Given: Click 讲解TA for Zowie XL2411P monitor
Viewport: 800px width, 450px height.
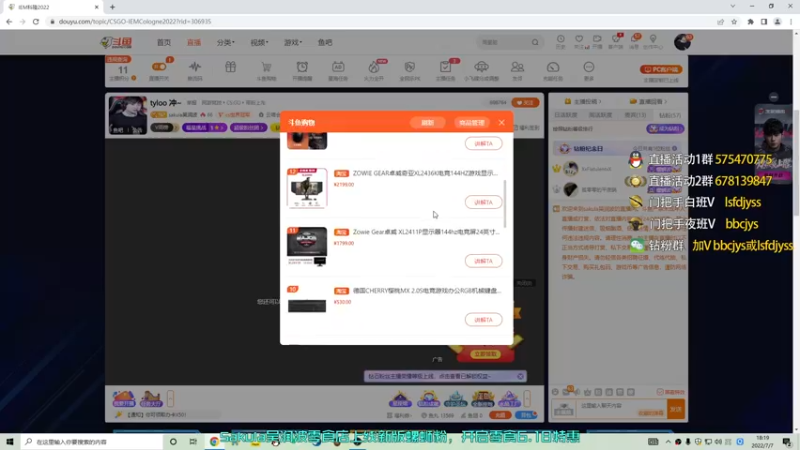Looking at the screenshot, I should pyautogui.click(x=483, y=261).
